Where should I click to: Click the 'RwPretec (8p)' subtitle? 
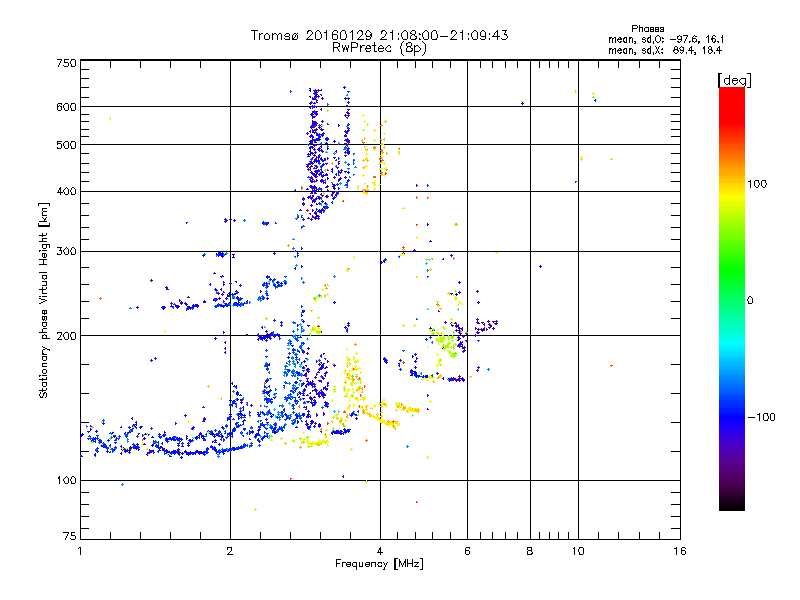coord(379,48)
